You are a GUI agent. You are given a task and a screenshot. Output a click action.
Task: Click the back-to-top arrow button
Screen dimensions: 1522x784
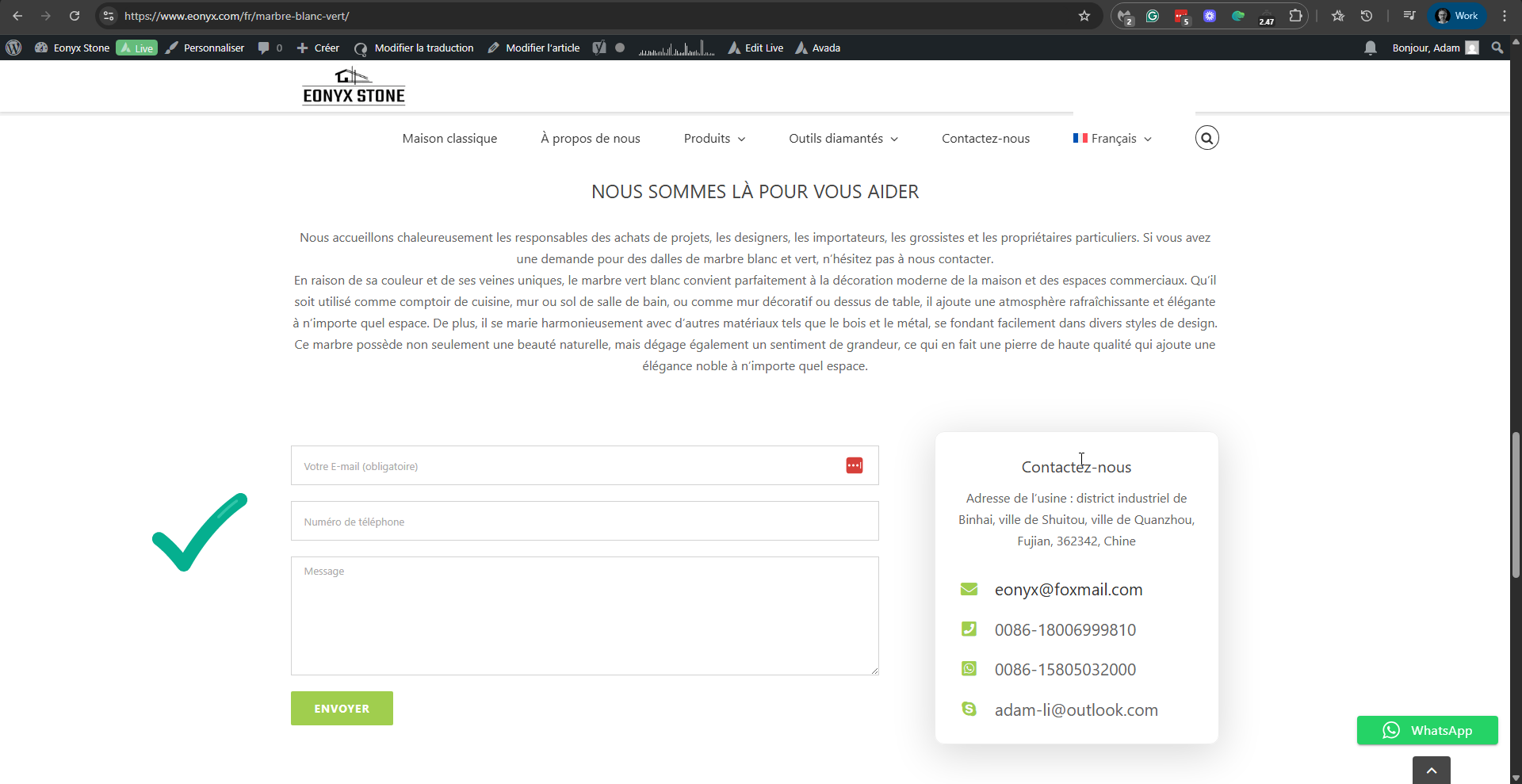point(1432,770)
